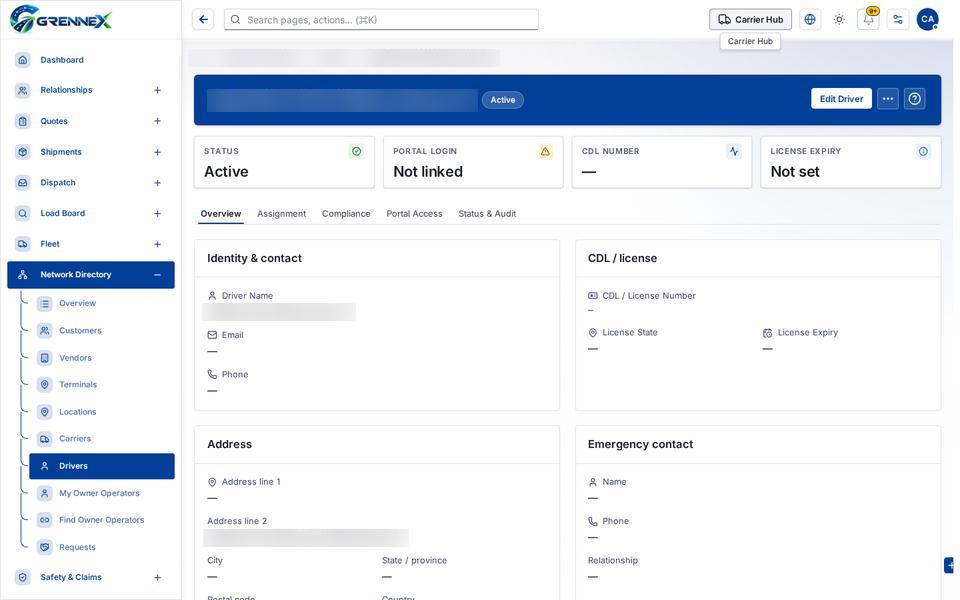
Task: Focus the search pages field
Action: [381, 20]
